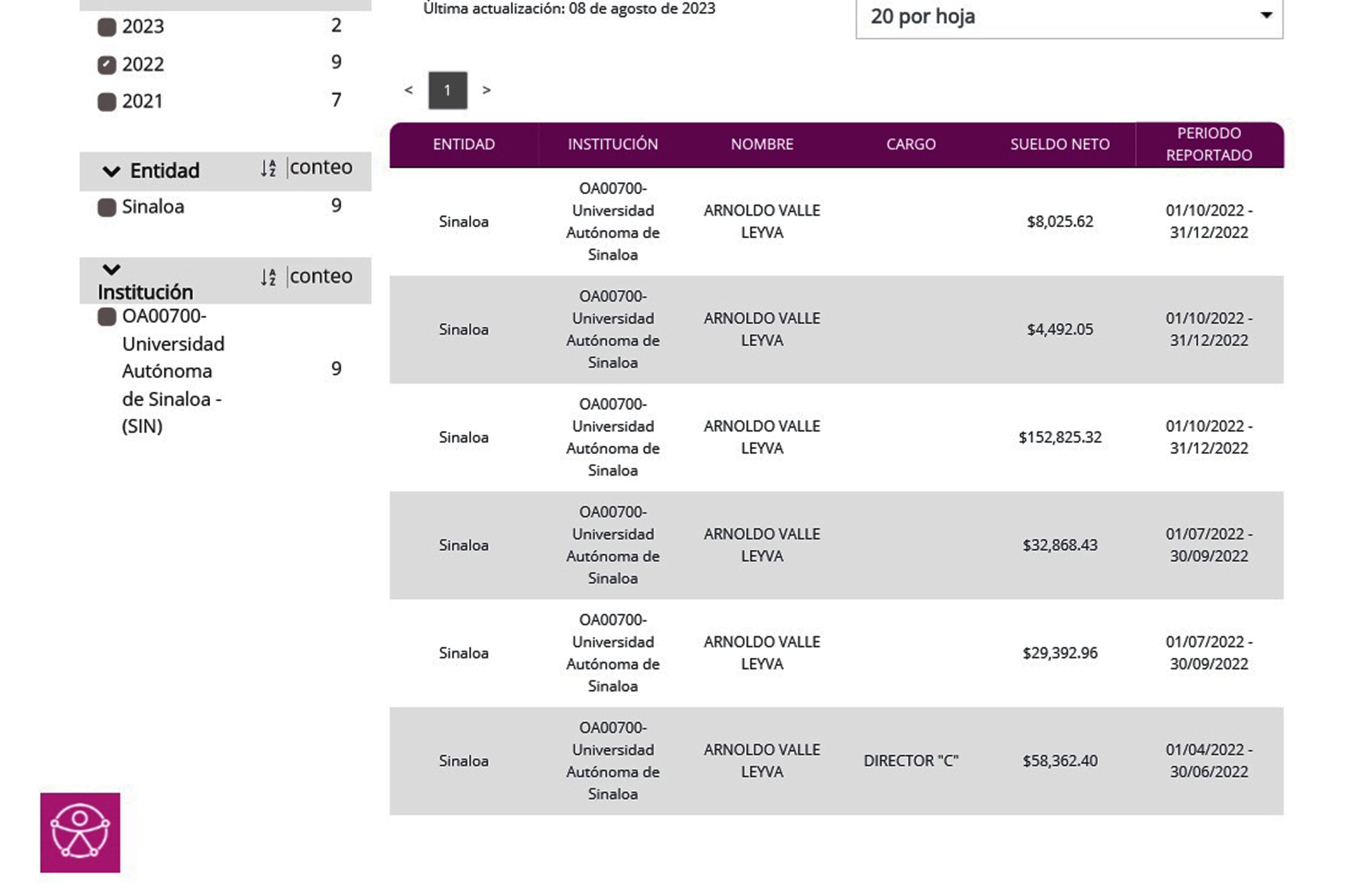Tick the Sinaloa entity checkbox

[x=107, y=208]
